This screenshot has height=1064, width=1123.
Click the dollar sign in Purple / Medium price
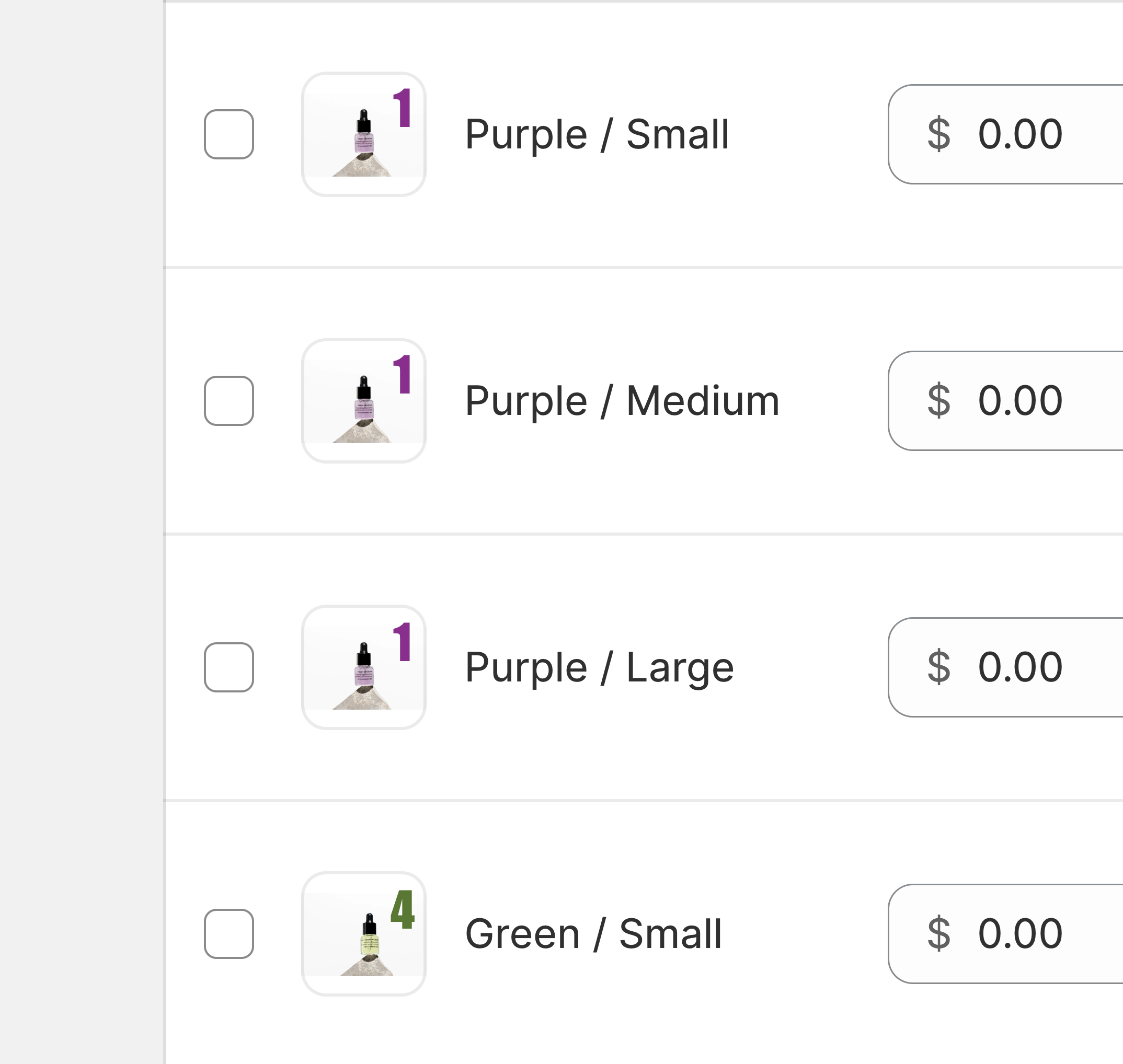(x=938, y=401)
